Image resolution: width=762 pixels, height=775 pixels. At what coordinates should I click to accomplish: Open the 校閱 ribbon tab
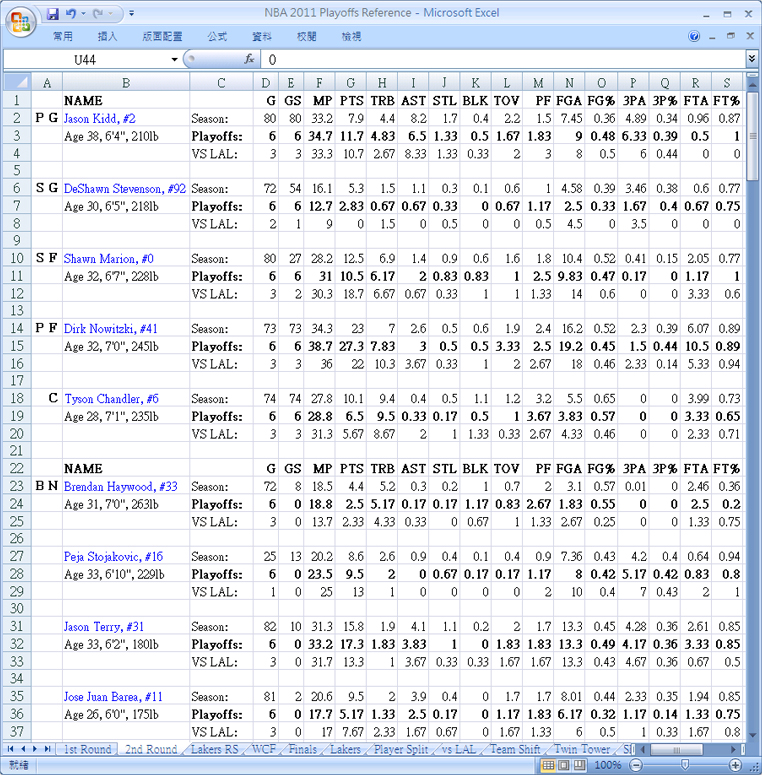click(x=306, y=36)
